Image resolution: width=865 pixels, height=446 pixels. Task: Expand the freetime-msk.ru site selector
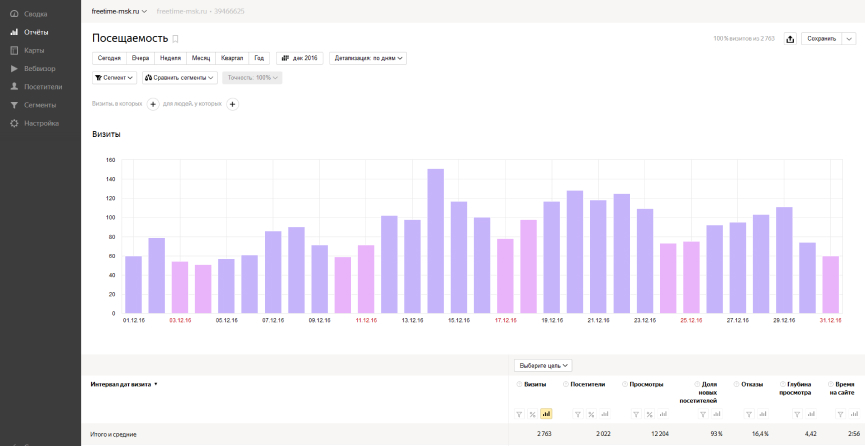[119, 11]
